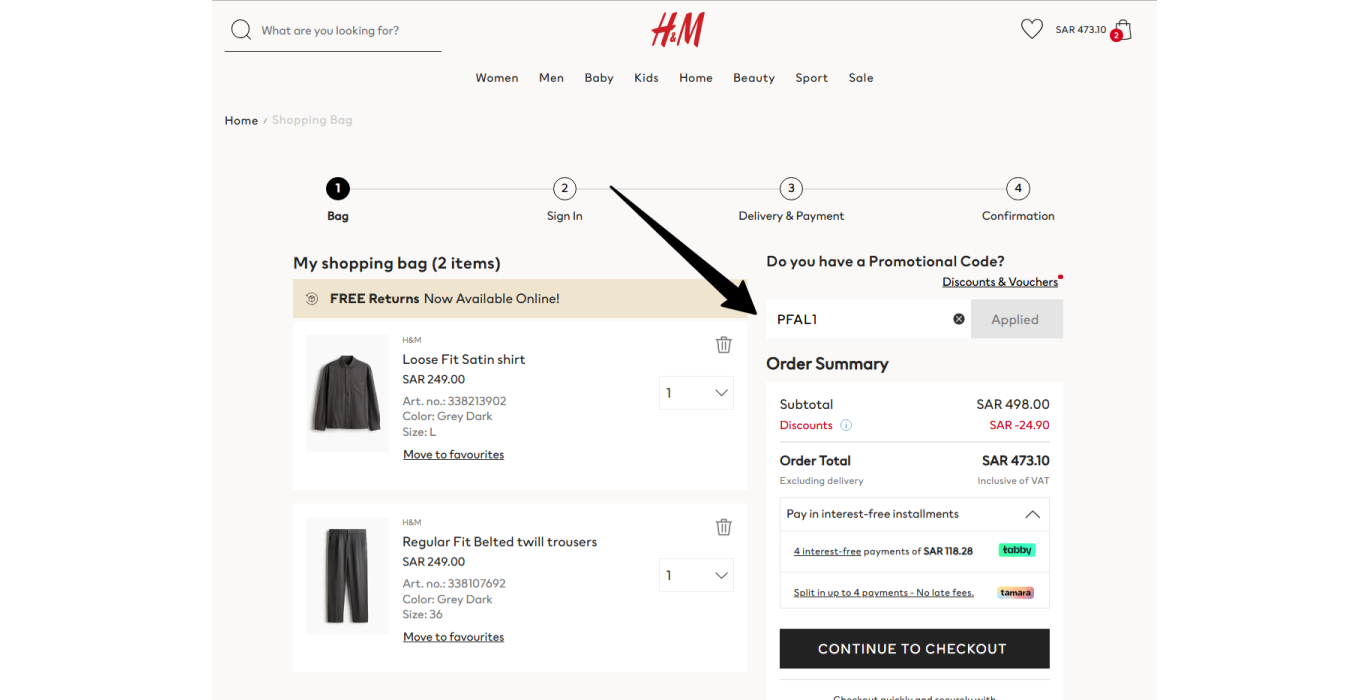Viewport: 1368px width, 700px height.
Task: Click the tamara logo badge
Action: (x=1016, y=592)
